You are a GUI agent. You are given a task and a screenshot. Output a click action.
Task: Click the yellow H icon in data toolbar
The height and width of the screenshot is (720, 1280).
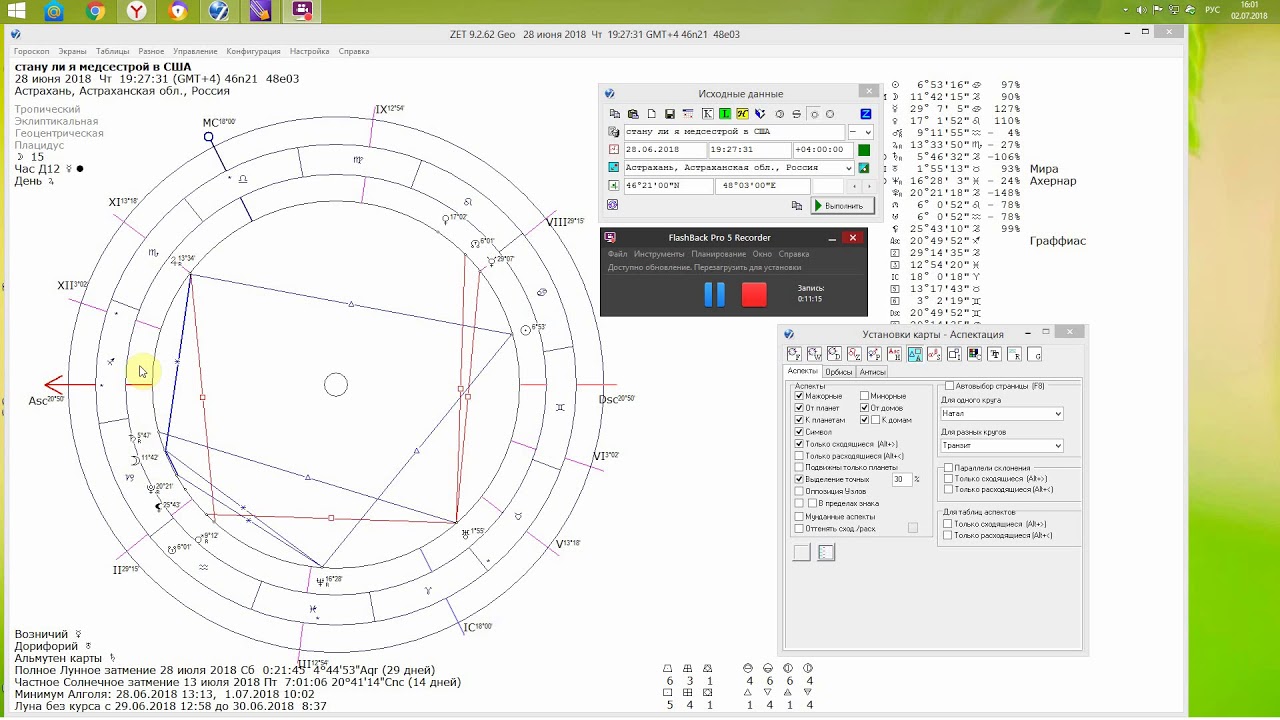(x=742, y=114)
